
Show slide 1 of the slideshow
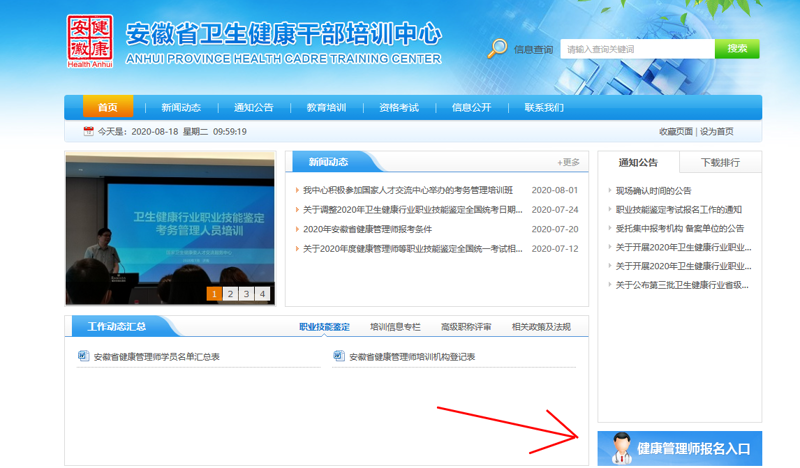(x=214, y=294)
